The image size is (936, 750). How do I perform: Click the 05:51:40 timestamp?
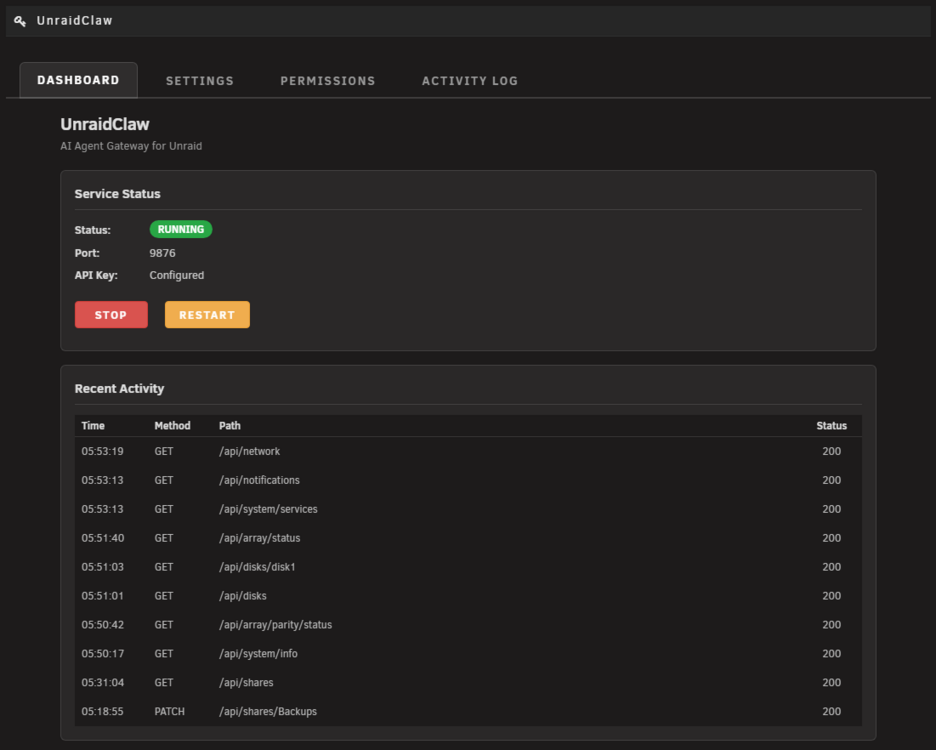[103, 538]
